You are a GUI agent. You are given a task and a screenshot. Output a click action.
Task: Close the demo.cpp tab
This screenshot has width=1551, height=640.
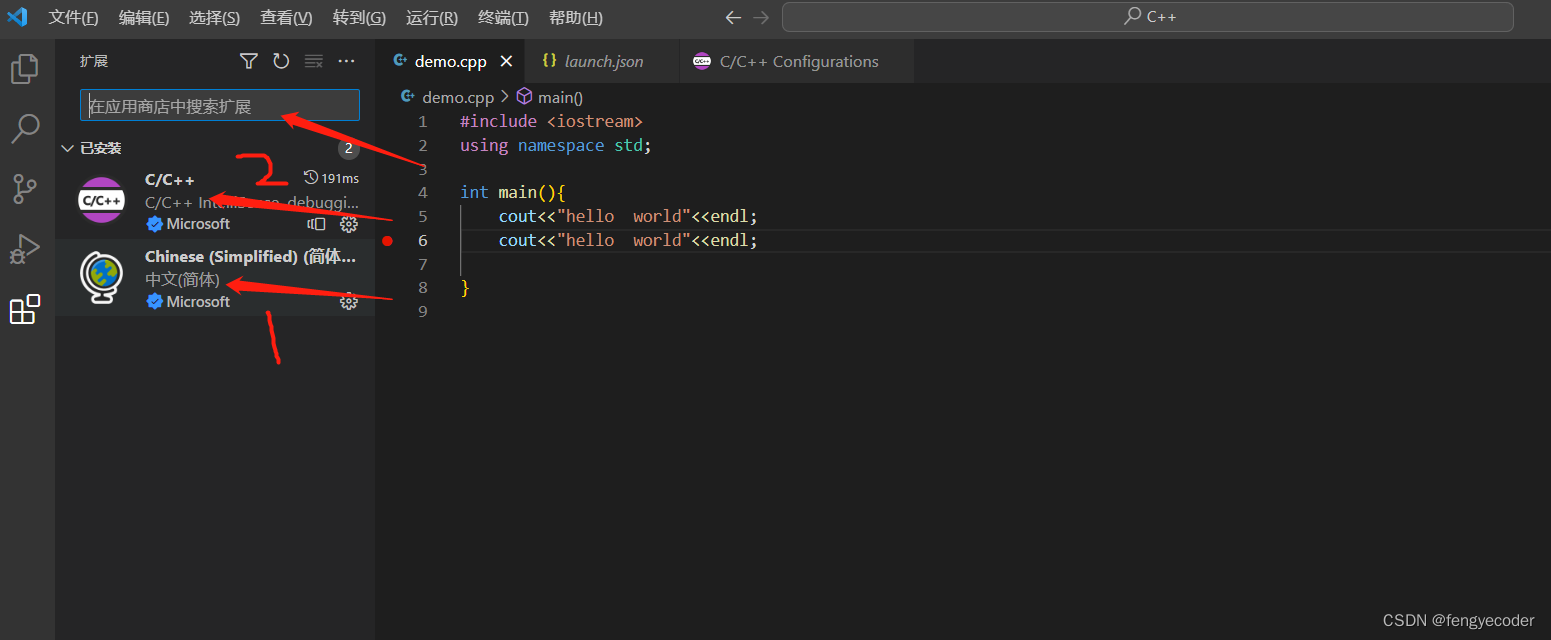point(506,61)
